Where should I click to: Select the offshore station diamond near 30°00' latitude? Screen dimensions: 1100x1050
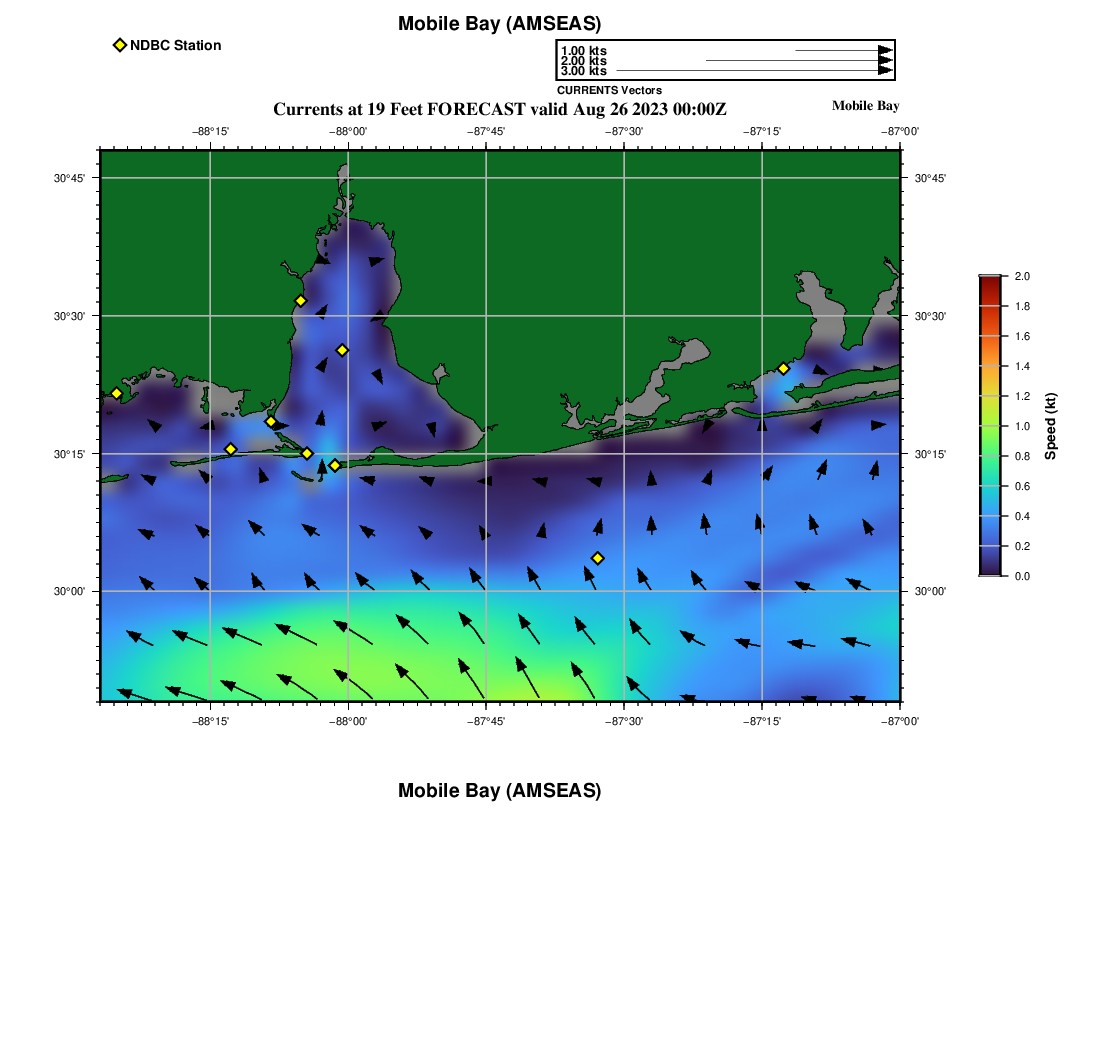597,558
